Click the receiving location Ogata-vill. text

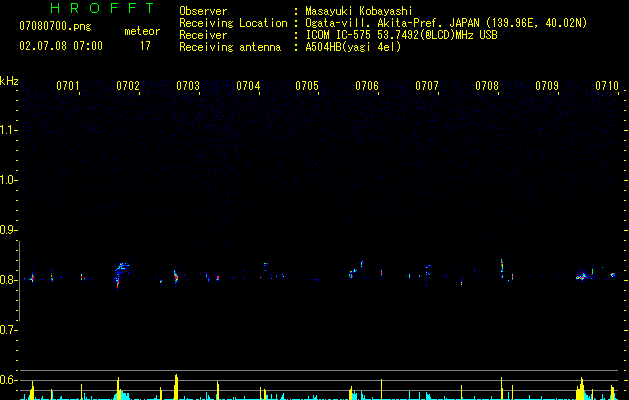tap(446, 23)
